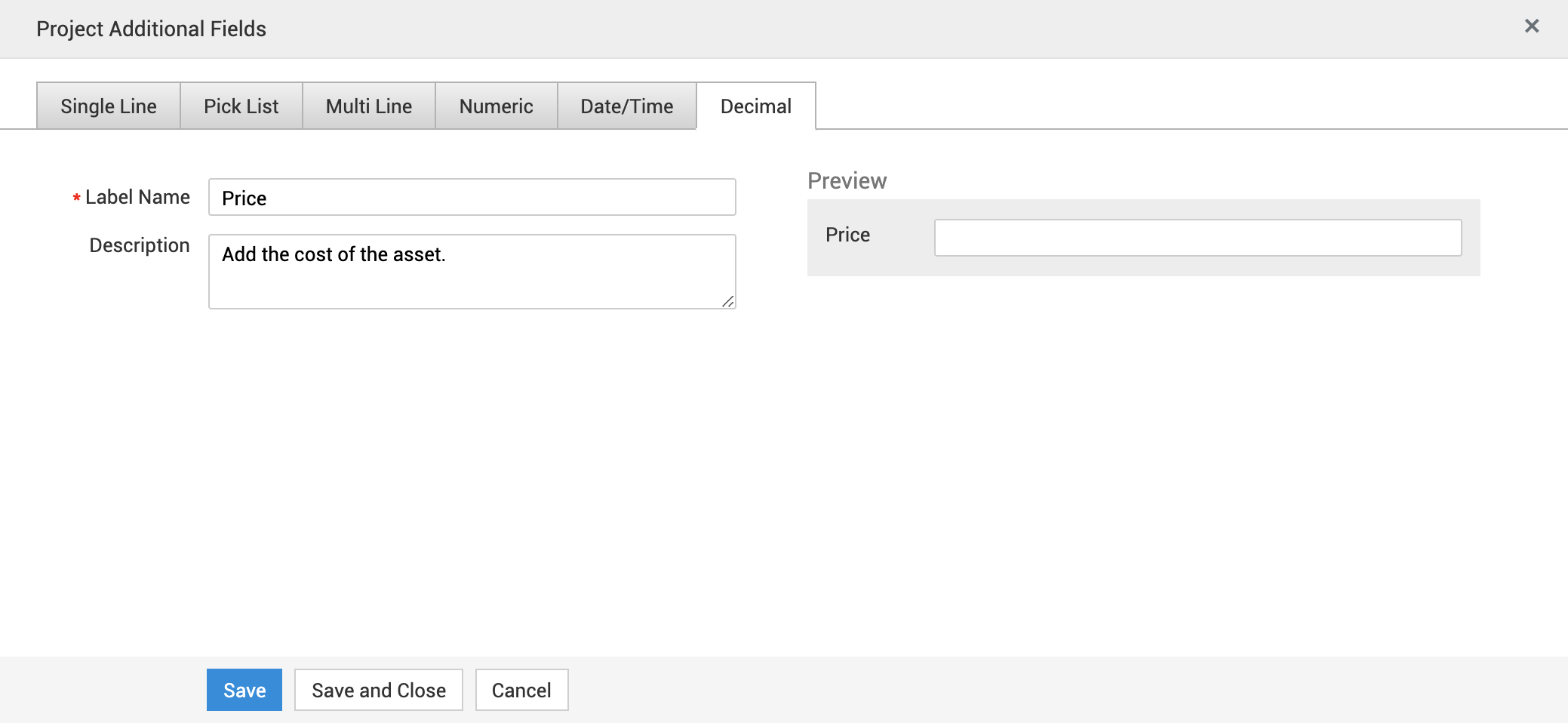
Task: Click the Preview section heading
Action: pyautogui.click(x=847, y=181)
